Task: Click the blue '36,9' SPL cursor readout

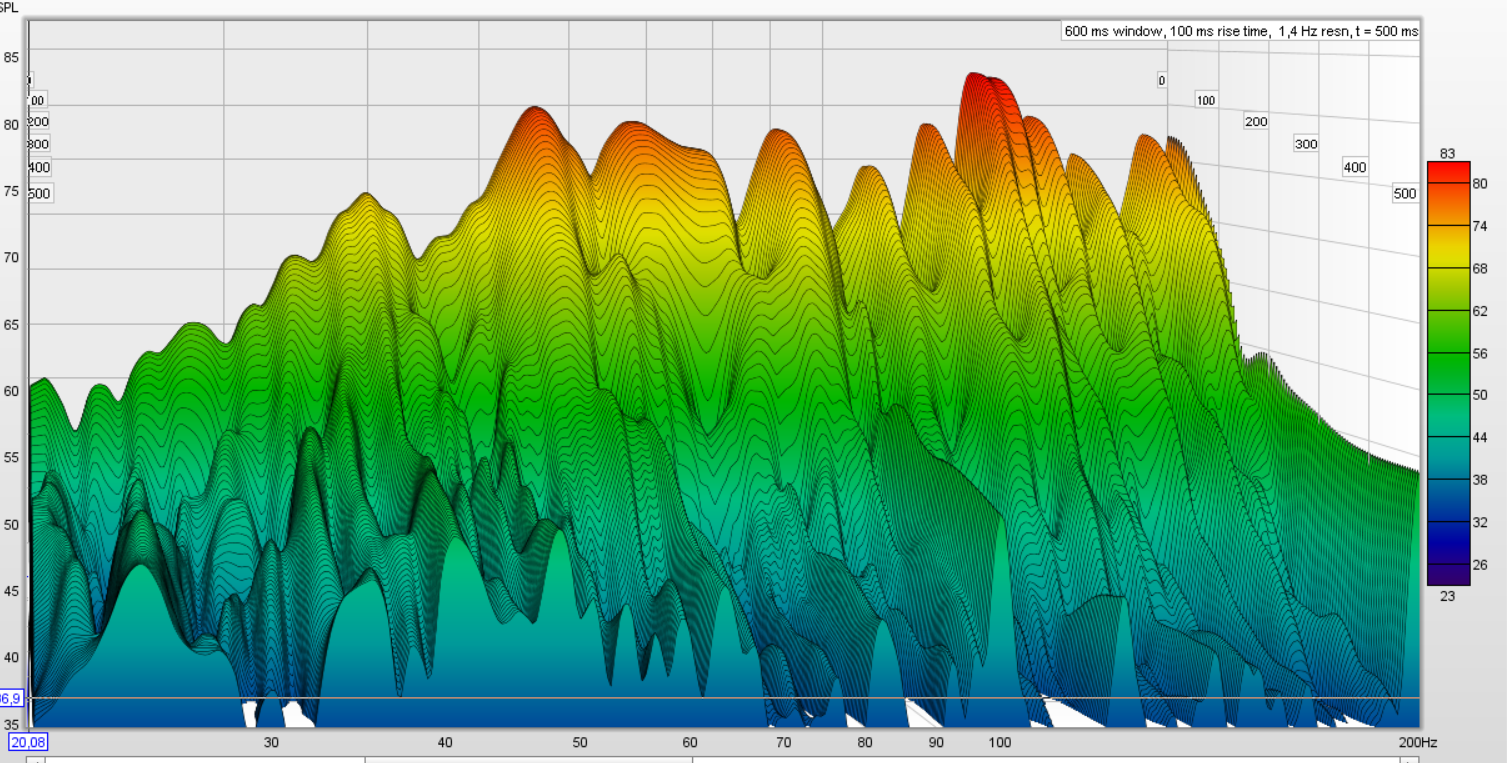Action: tap(10, 698)
